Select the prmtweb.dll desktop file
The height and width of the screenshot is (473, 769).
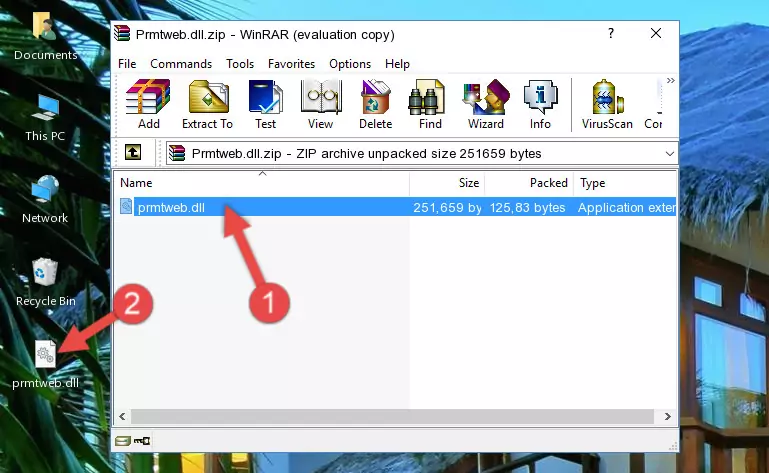[x=45, y=365]
